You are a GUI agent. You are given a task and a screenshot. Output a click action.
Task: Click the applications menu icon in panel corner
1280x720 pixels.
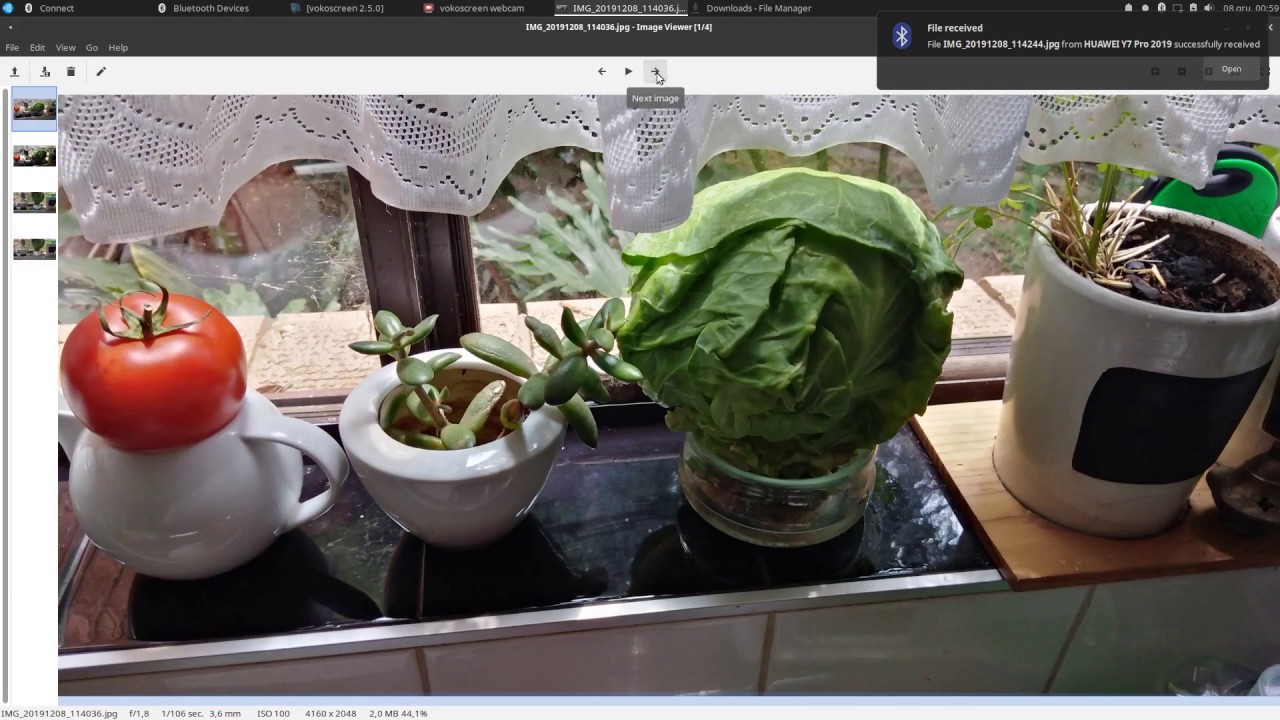point(7,8)
